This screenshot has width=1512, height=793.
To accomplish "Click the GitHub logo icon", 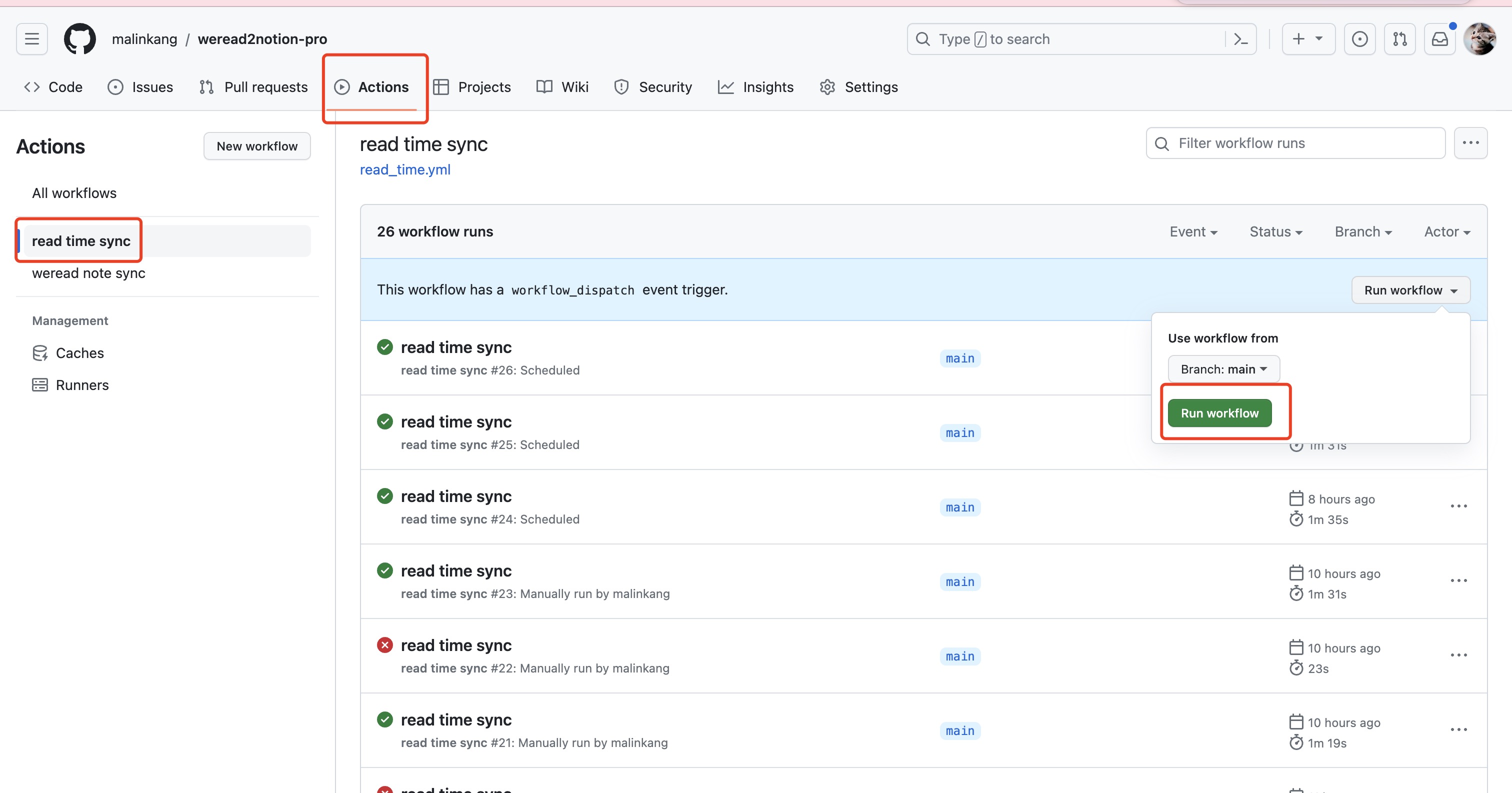I will 80,39.
